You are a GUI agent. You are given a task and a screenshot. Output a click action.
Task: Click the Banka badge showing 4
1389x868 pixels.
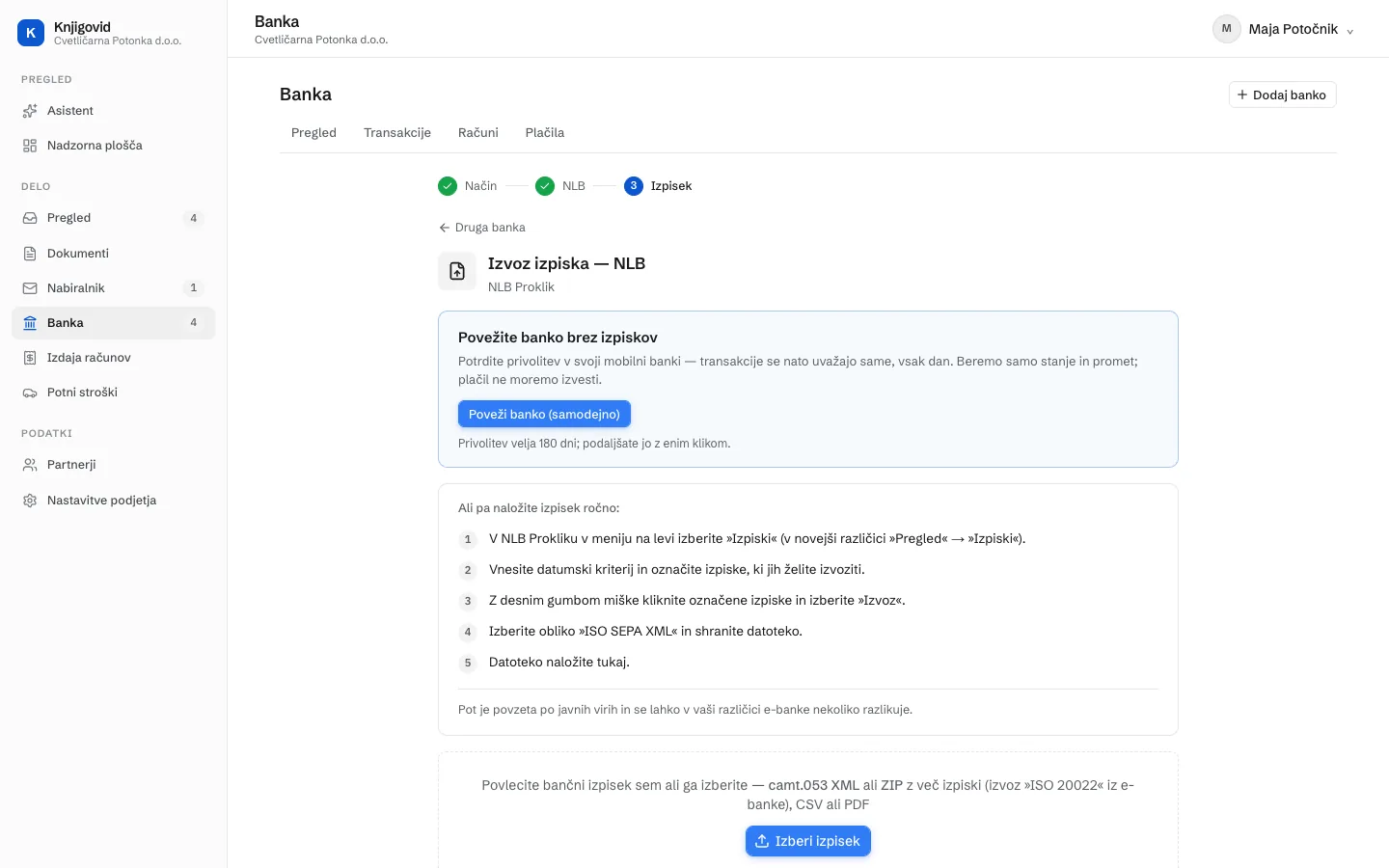[x=194, y=323]
